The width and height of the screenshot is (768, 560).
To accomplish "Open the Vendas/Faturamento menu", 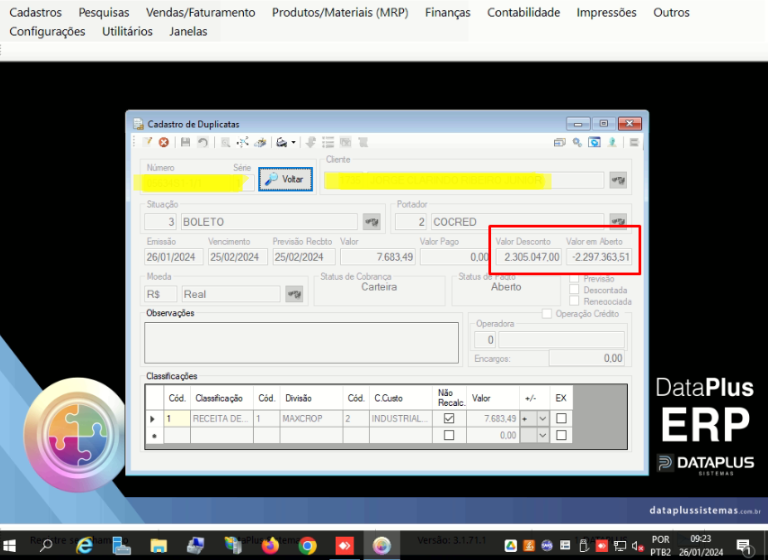I will 200,12.
